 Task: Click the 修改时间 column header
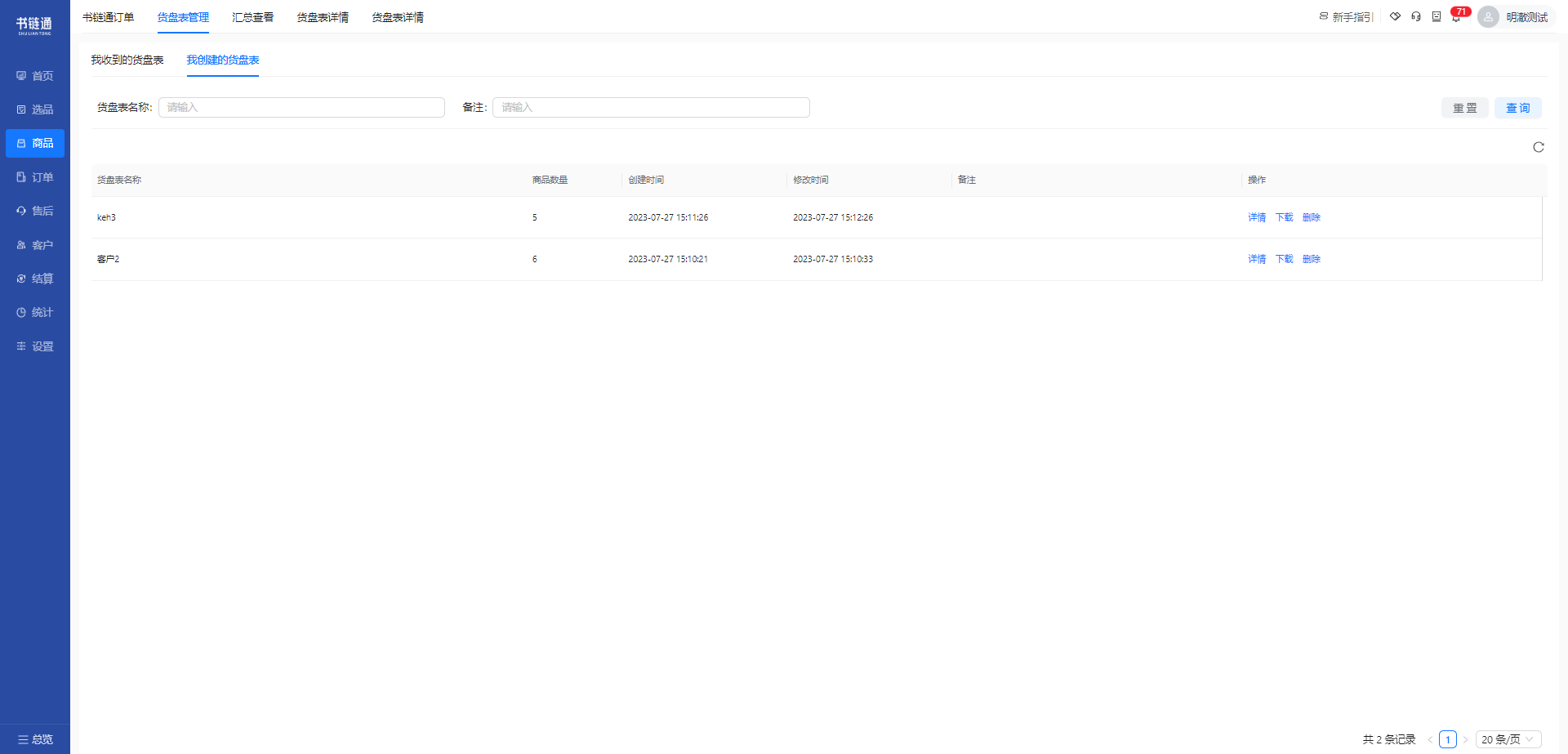tap(811, 180)
